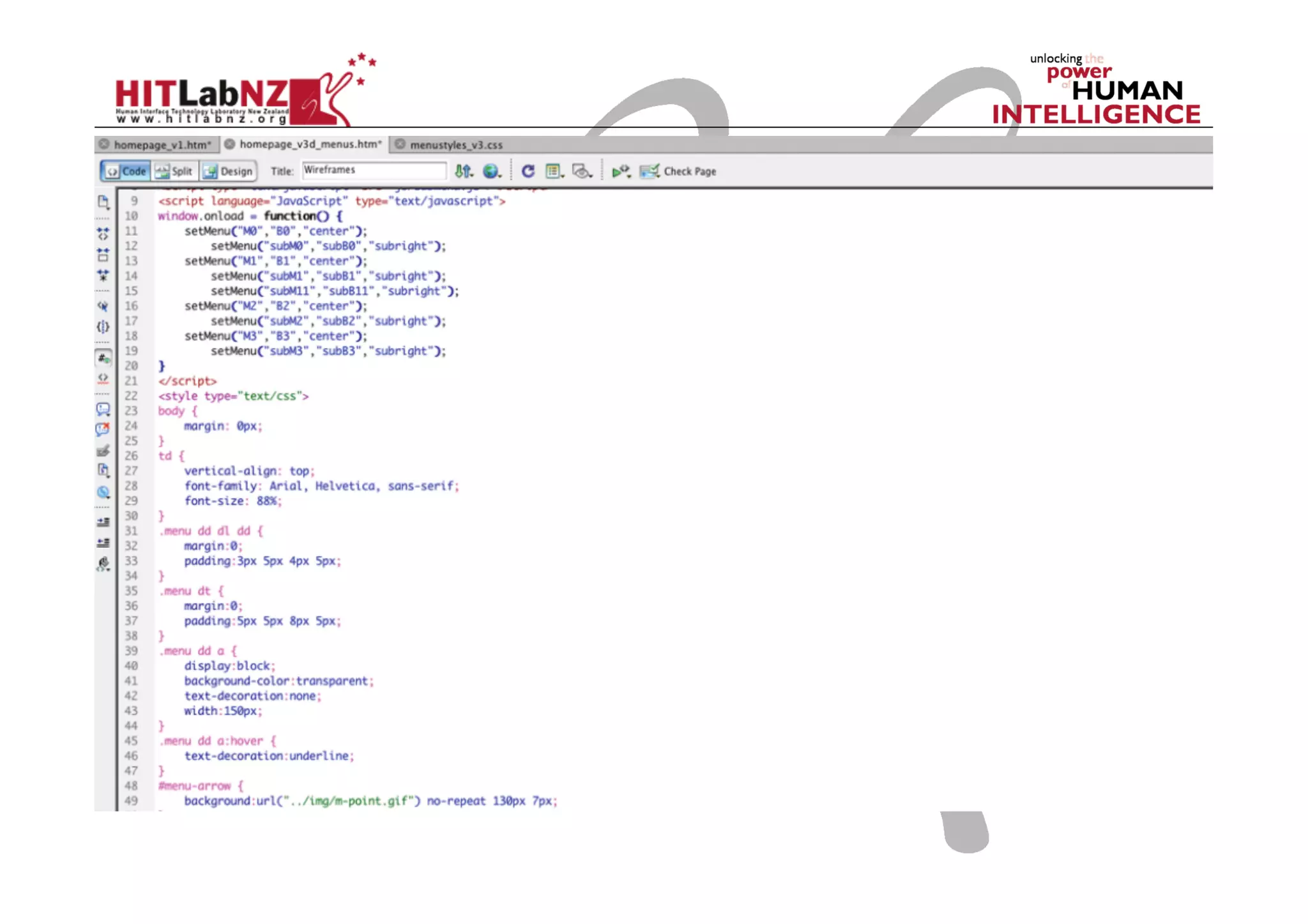Click into the Title input field
Image resolution: width=1308 pixels, height=924 pixels.
tap(374, 170)
